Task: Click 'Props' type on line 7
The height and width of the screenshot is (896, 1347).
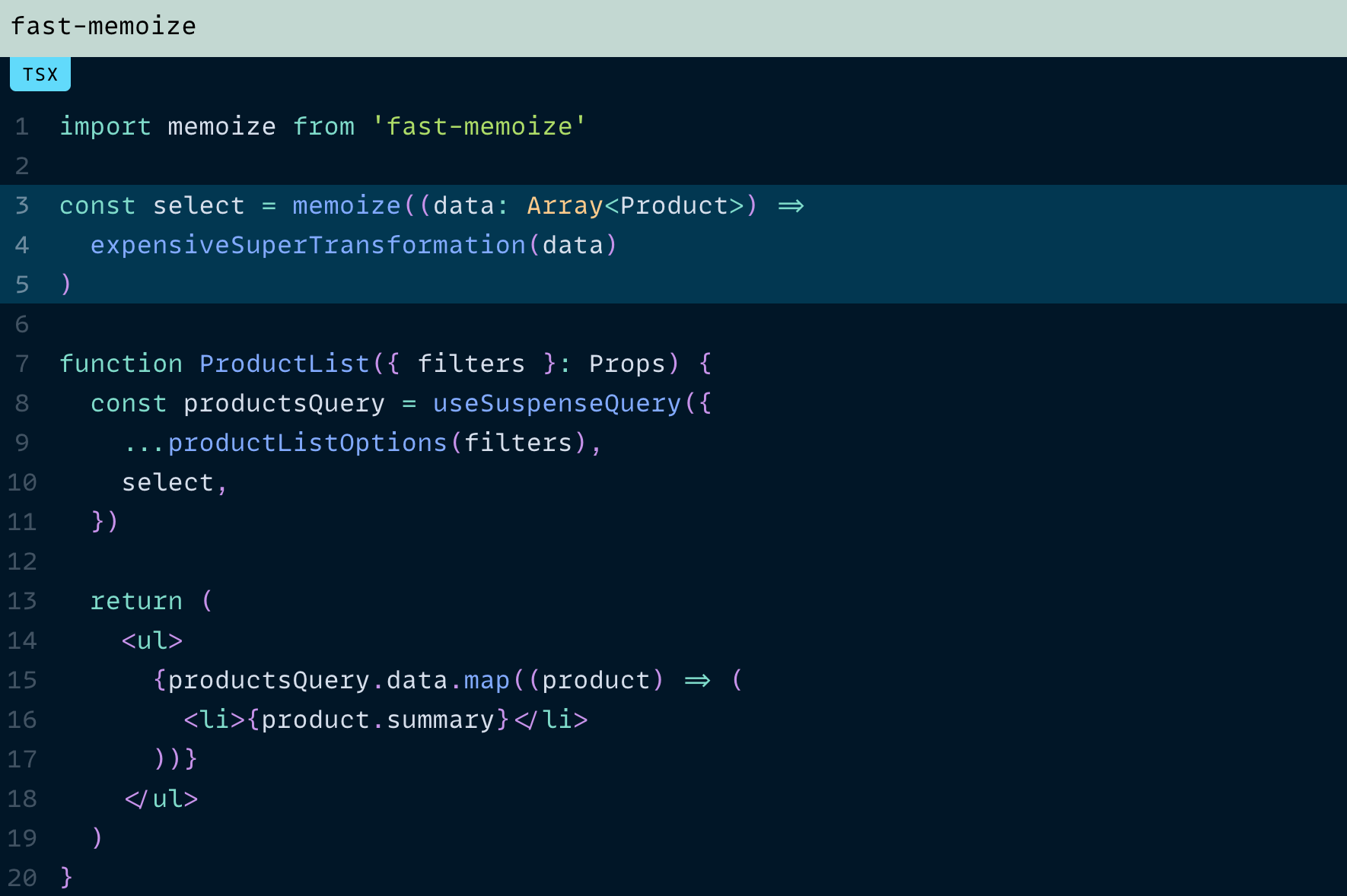Action: pyautogui.click(x=627, y=364)
